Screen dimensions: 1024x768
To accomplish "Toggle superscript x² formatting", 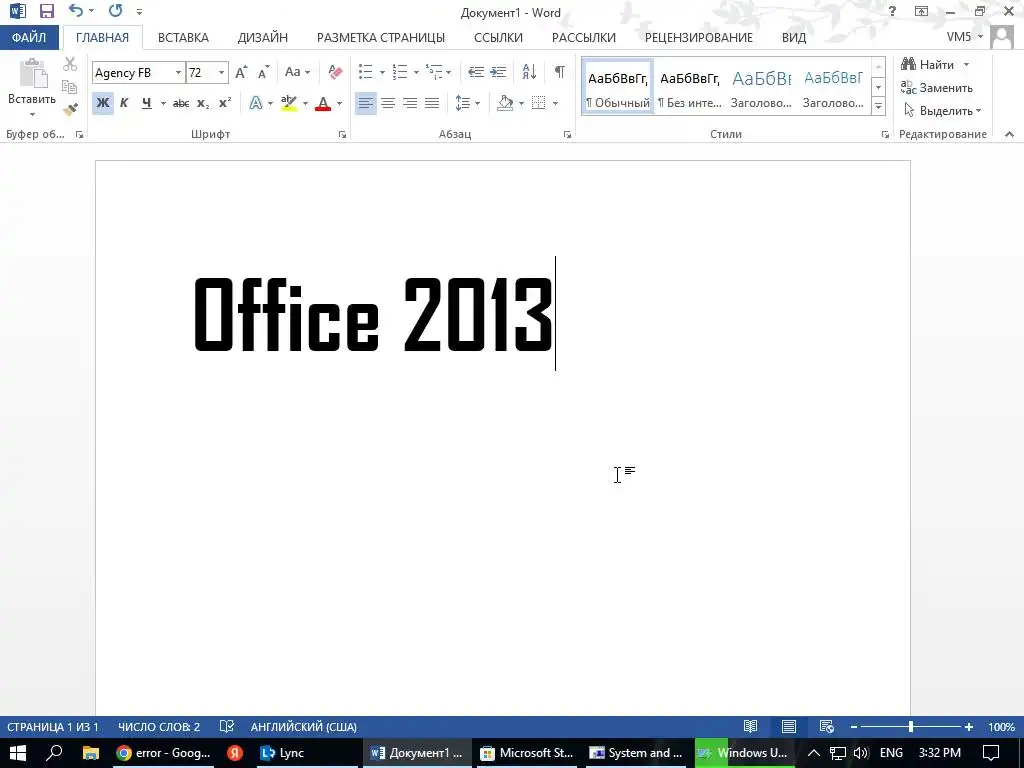I will coord(225,103).
